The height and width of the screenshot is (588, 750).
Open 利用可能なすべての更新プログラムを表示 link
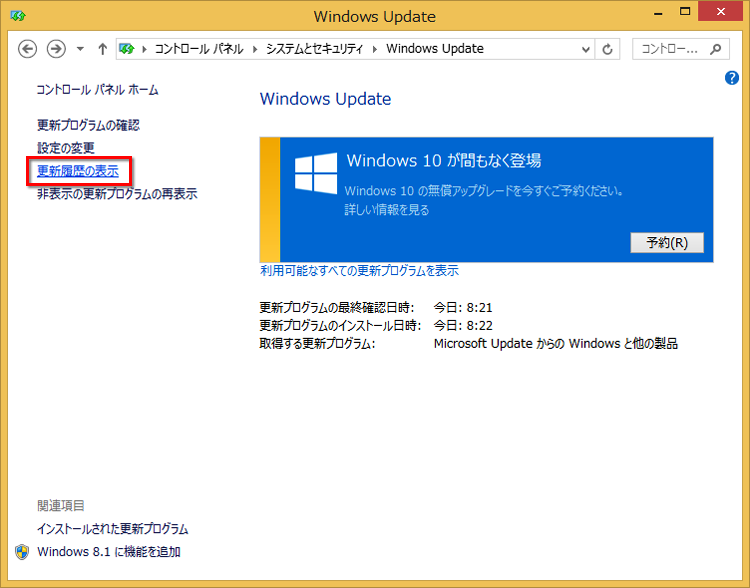coord(359,270)
